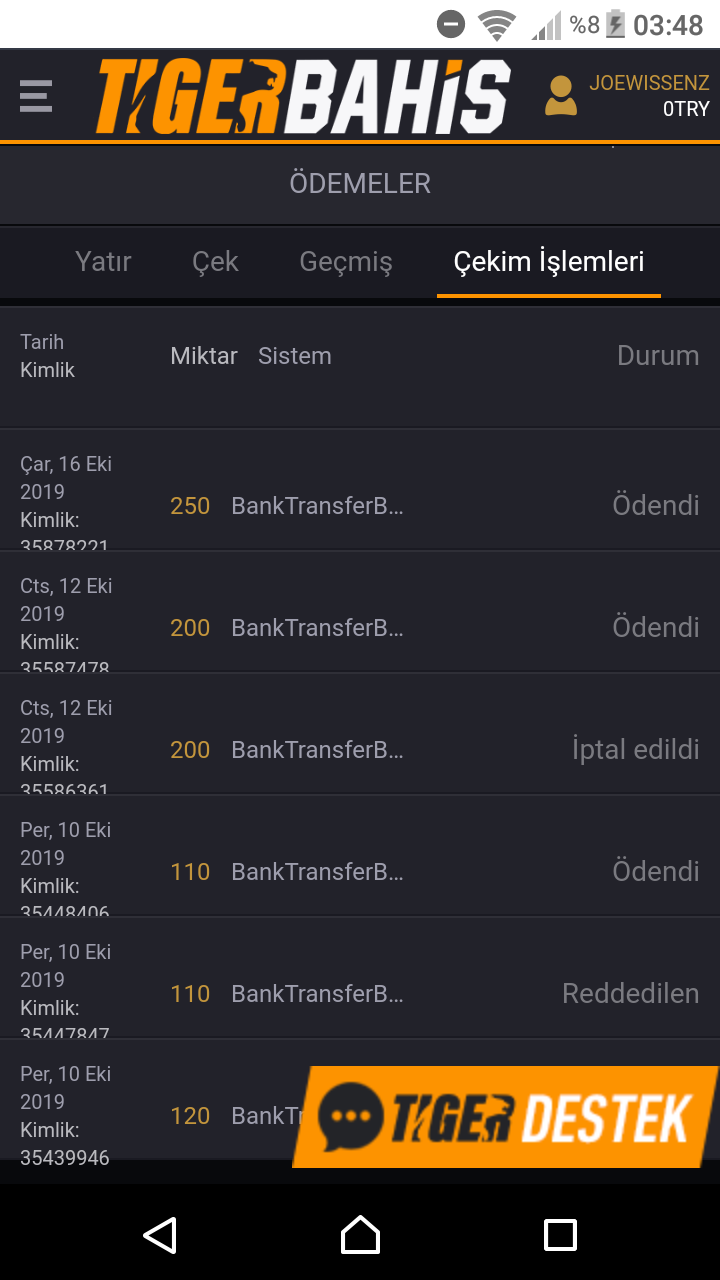Image resolution: width=720 pixels, height=1280 pixels.
Task: Open the hamburger menu
Action: pos(36,97)
